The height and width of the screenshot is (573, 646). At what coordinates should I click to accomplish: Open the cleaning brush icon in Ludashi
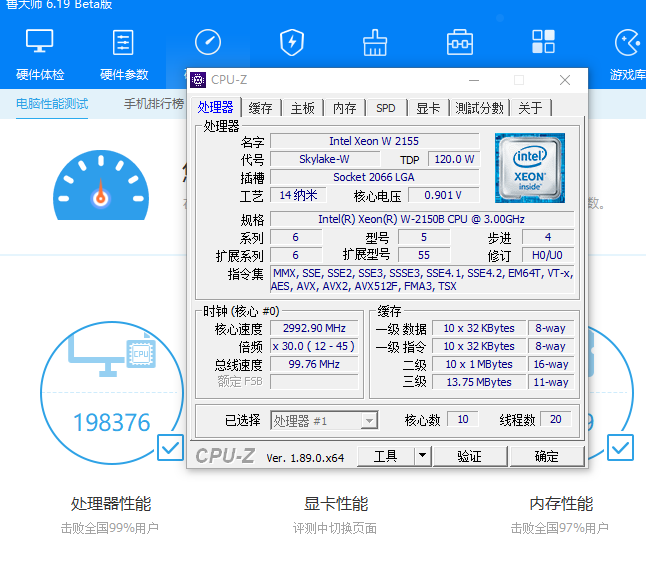pos(375,42)
